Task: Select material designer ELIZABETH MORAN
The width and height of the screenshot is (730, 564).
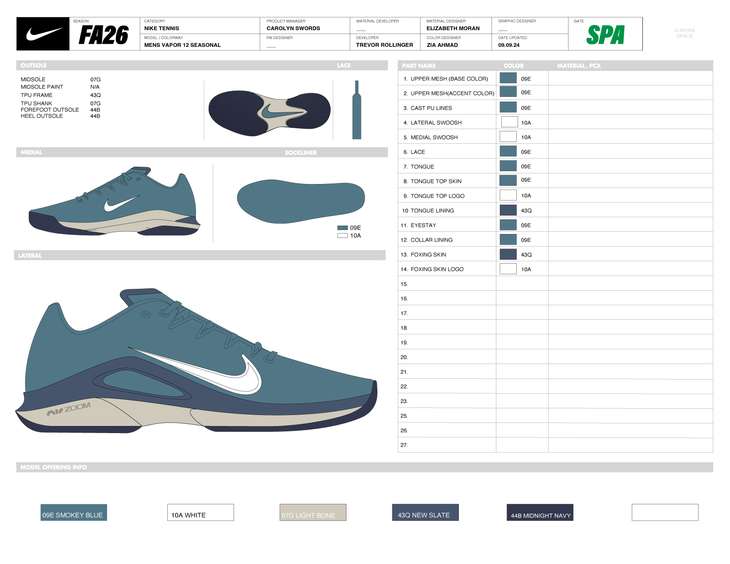Action: pos(453,28)
